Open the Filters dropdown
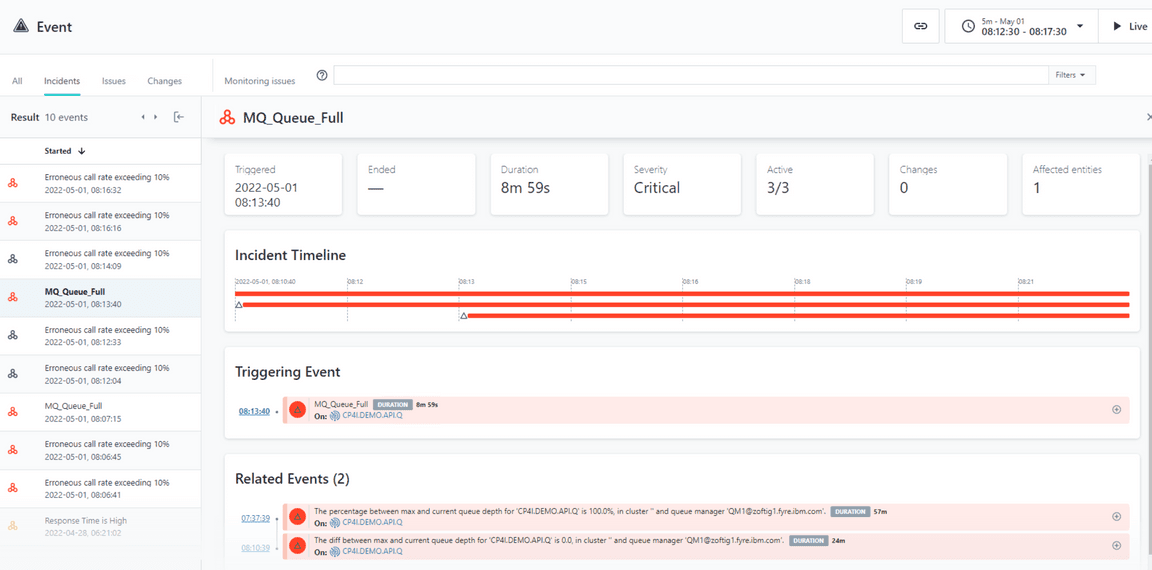This screenshot has height=570, width=1152. (1069, 75)
